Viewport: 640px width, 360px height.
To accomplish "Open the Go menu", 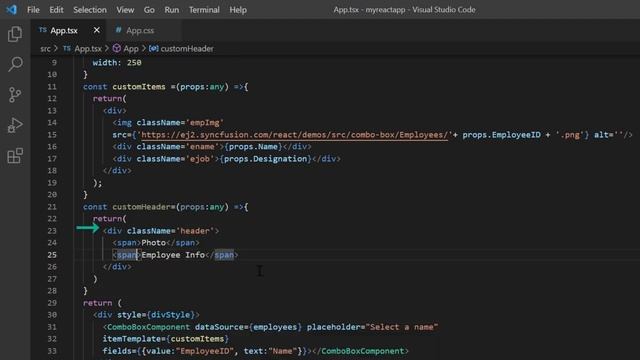I will pyautogui.click(x=149, y=10).
